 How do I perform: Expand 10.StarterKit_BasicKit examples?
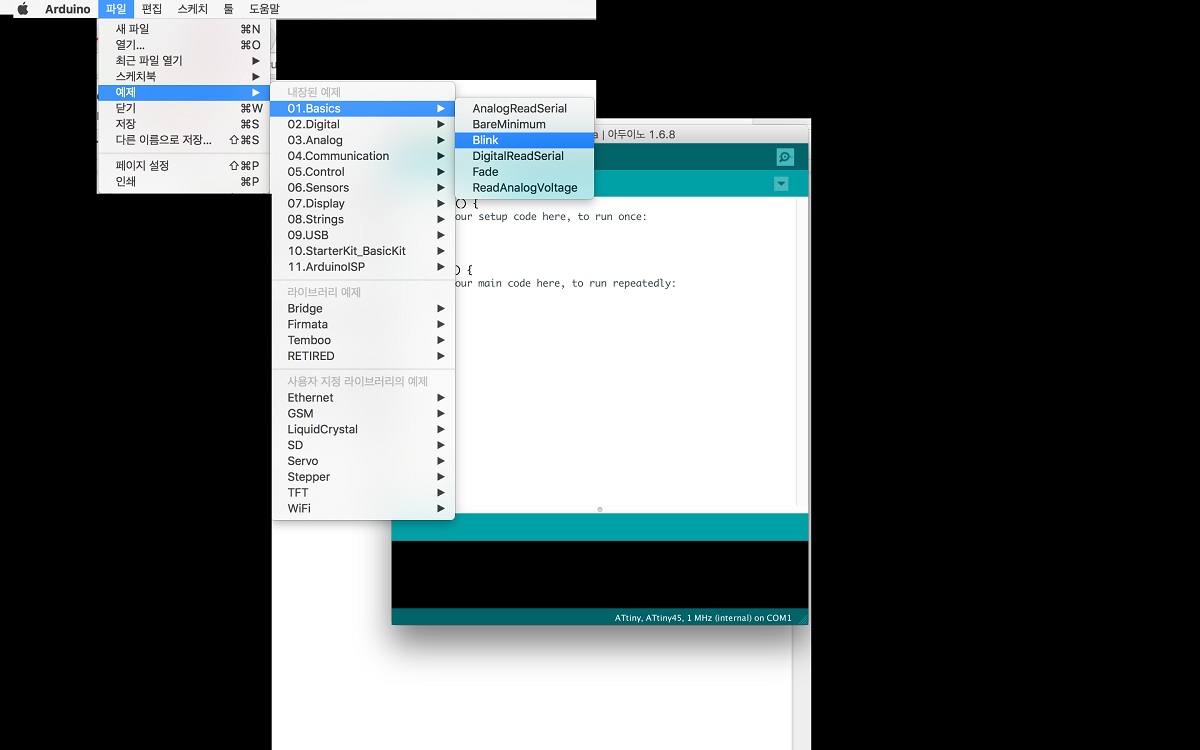point(363,251)
